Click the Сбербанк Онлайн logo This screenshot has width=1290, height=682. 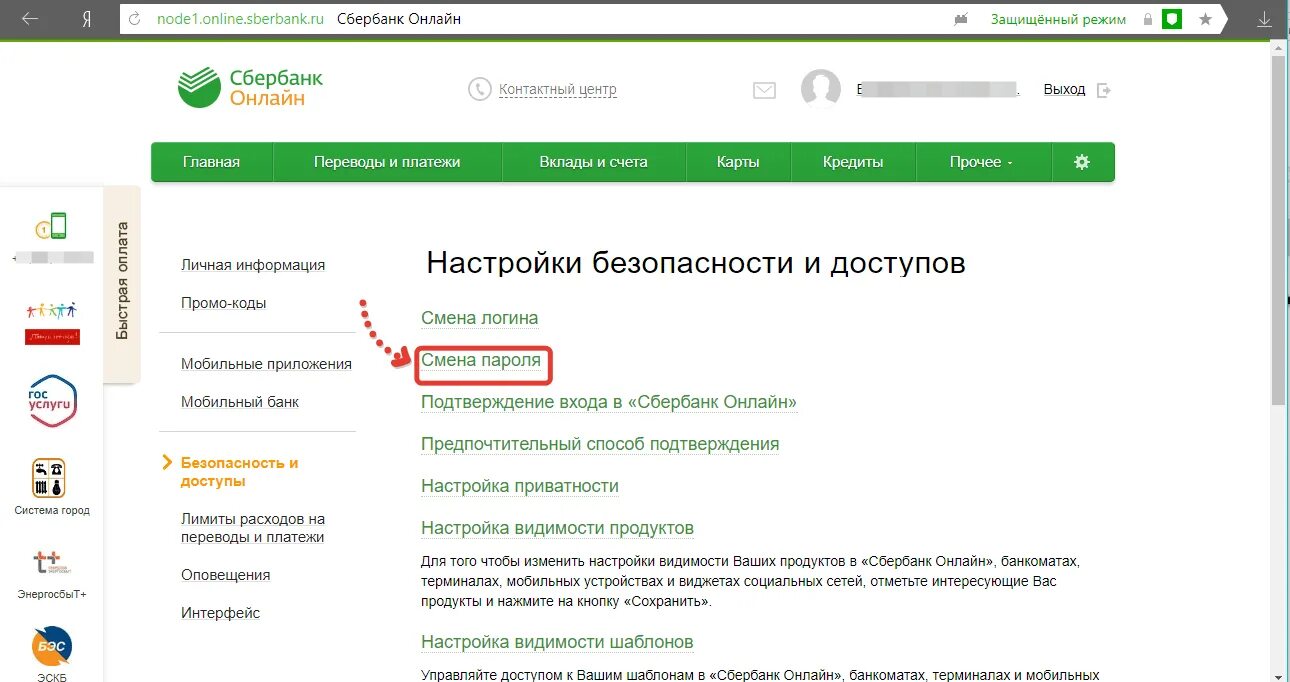(x=251, y=88)
